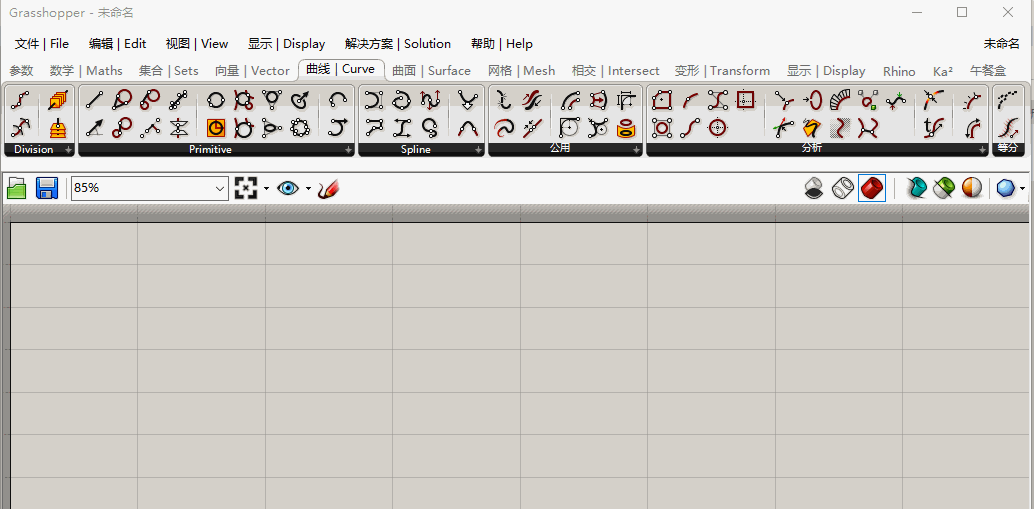Open the 编辑 | Edit menu

coord(117,44)
